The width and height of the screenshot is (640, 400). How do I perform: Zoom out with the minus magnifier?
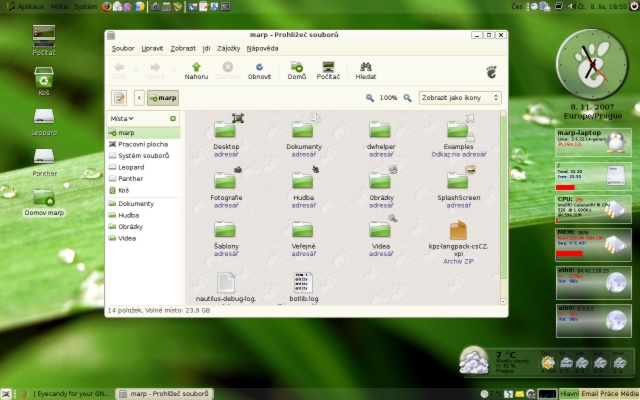pos(370,98)
